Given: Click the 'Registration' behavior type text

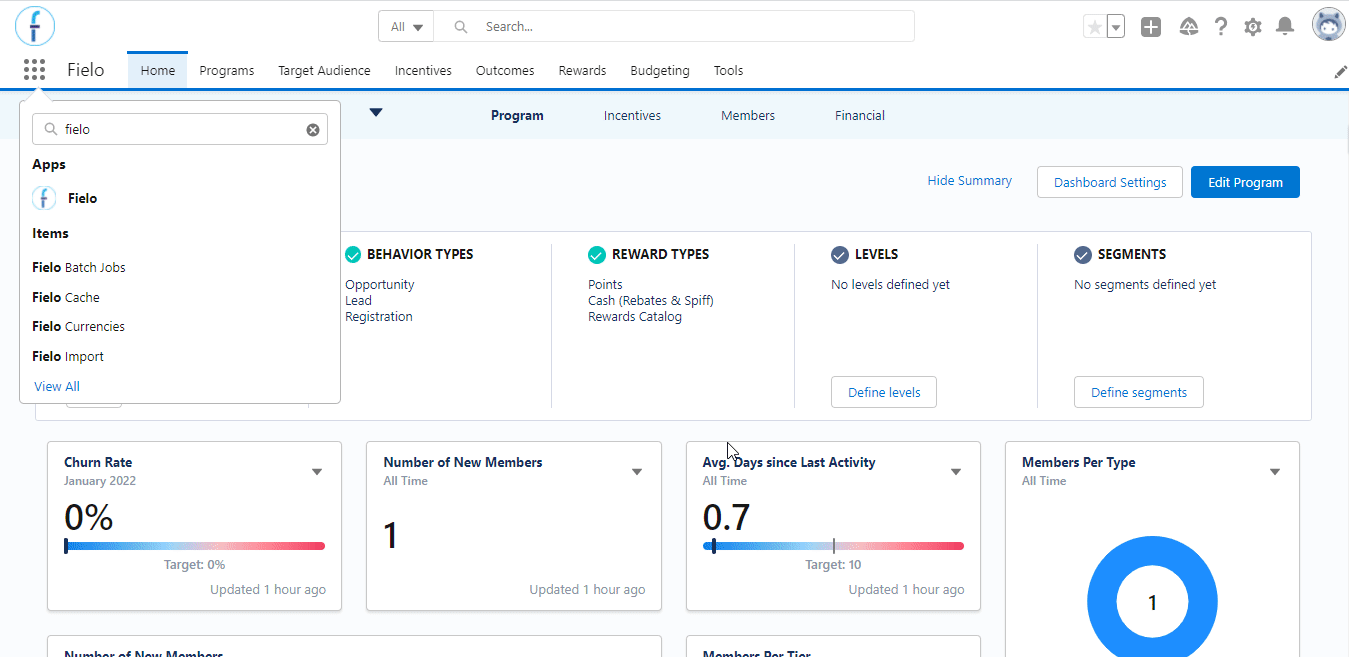Looking at the screenshot, I should click(x=379, y=316).
